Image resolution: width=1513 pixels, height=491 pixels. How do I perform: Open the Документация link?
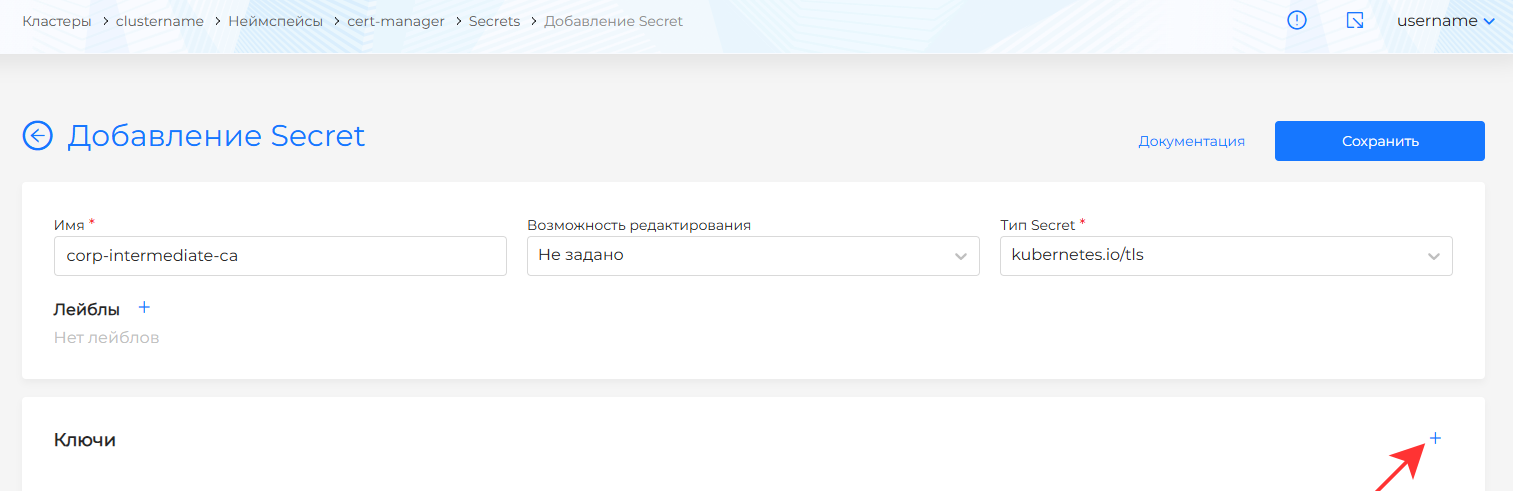1191,141
